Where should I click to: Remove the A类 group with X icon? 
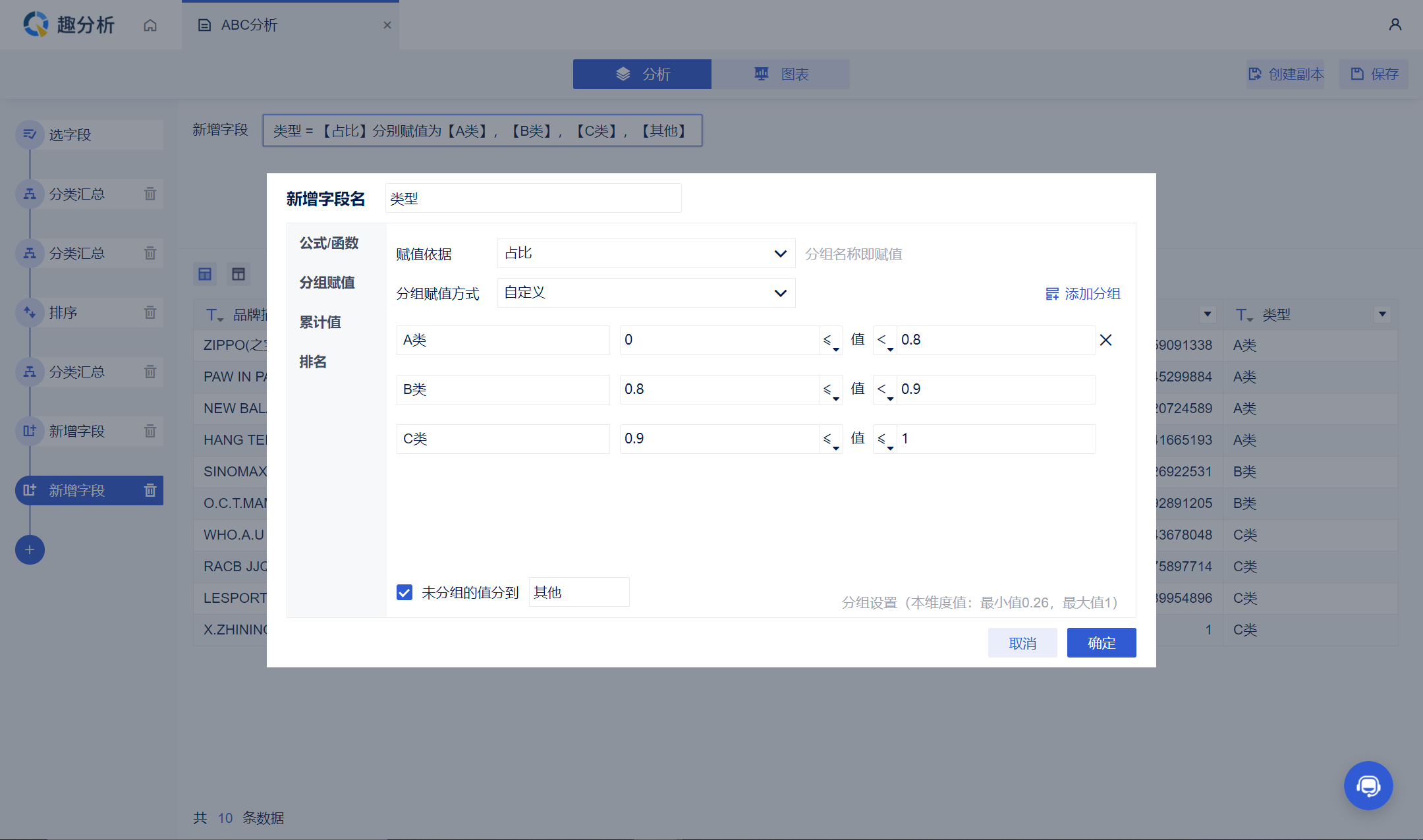(x=1105, y=340)
